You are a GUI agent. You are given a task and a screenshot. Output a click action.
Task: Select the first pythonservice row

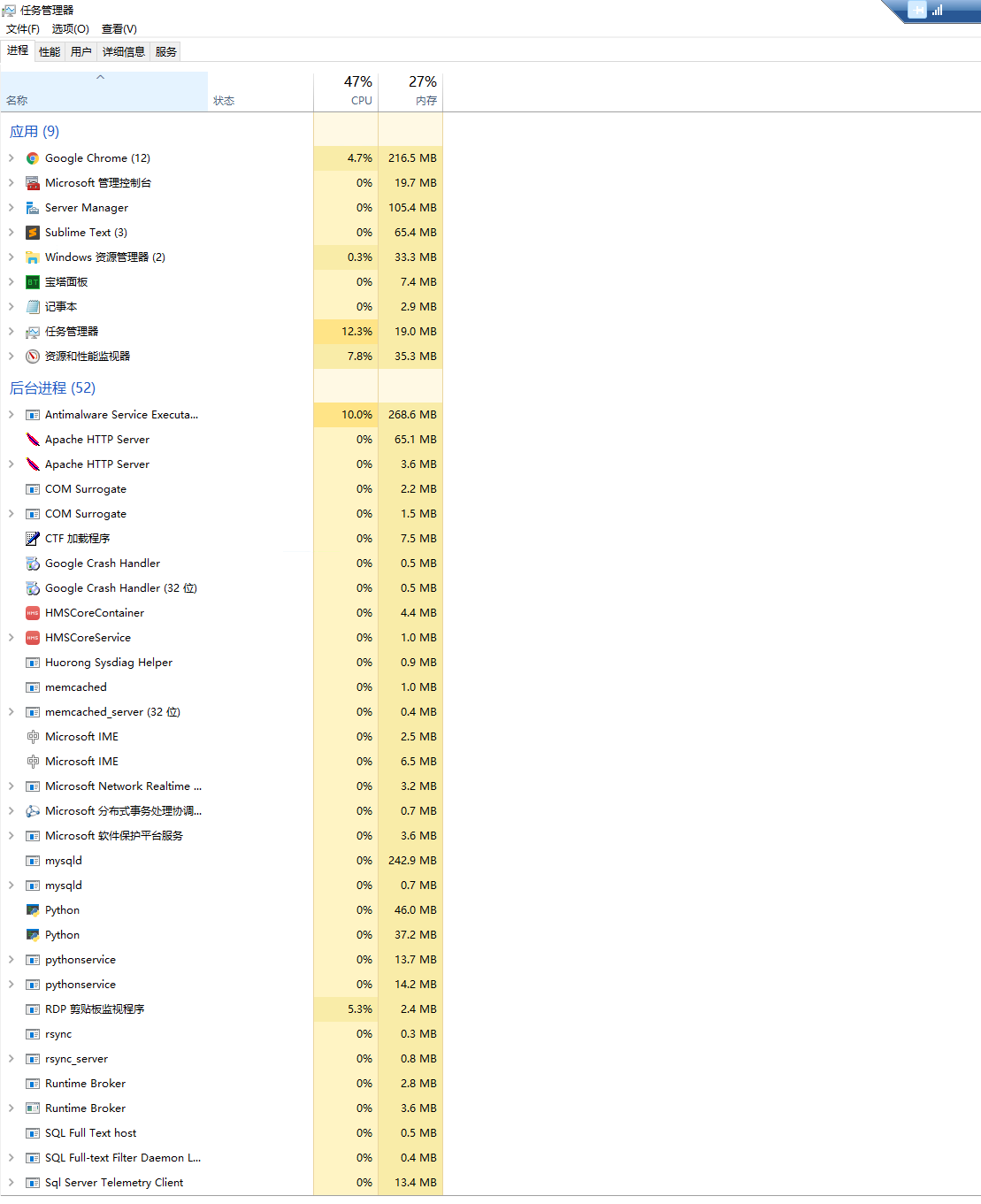pyautogui.click(x=221, y=960)
